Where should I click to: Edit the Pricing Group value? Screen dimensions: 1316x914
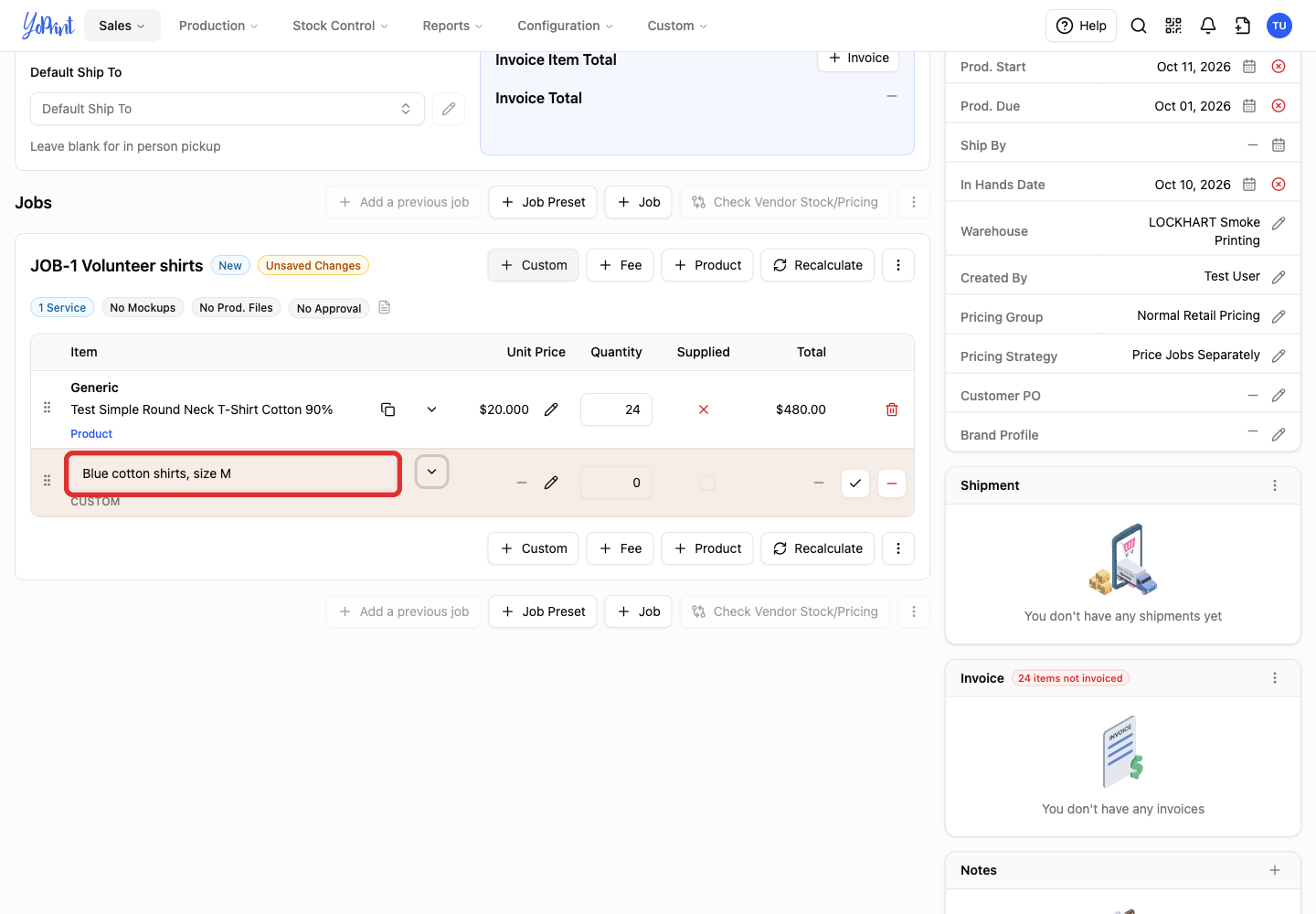[x=1279, y=316]
